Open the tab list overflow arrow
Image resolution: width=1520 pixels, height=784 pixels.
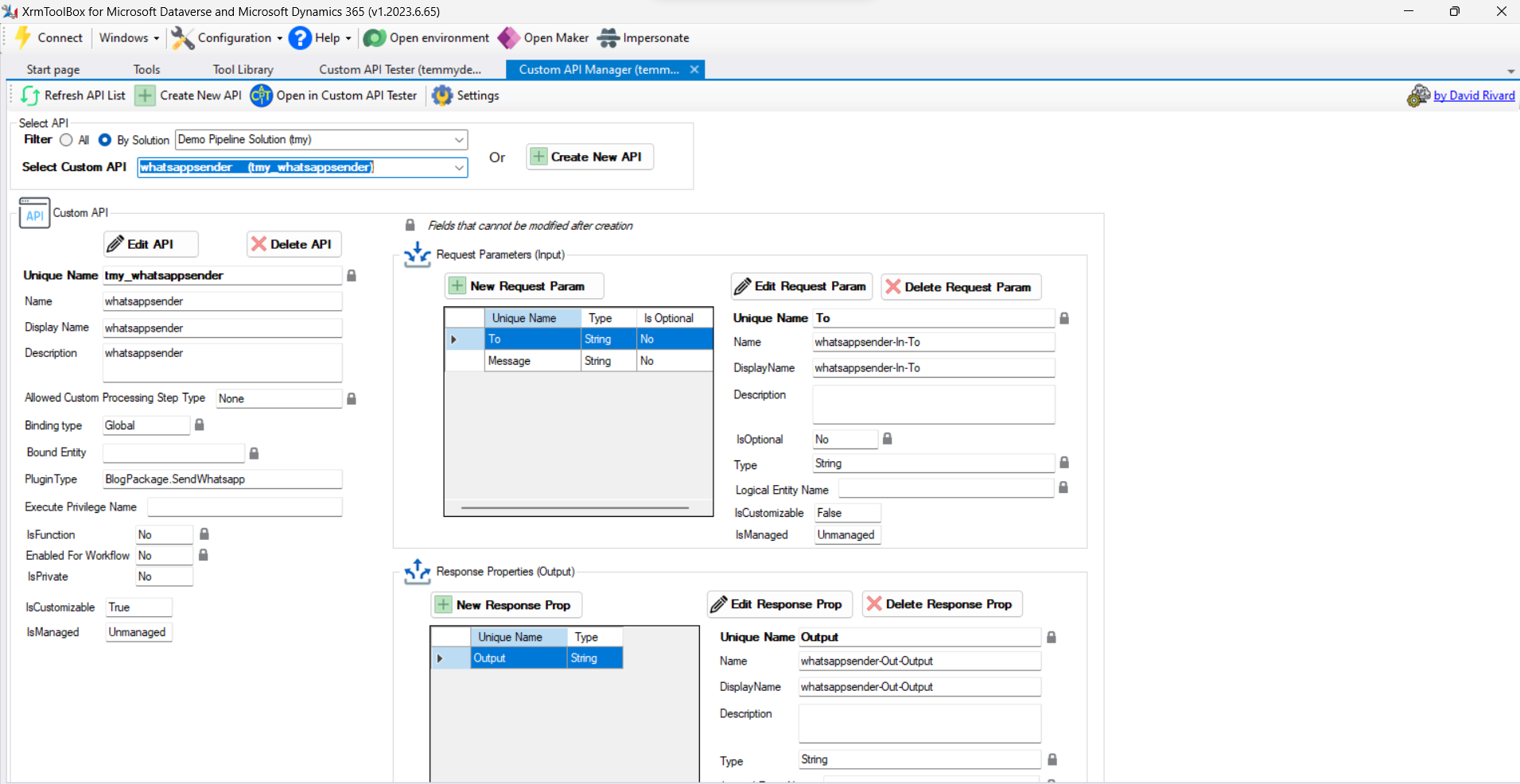[1510, 72]
